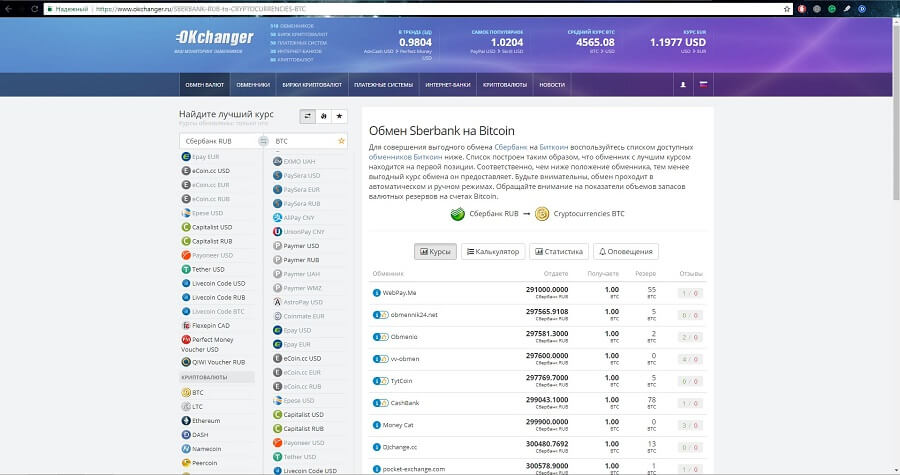Select Paymer USD in right list
Screen dimensions: 900x475
296,246
